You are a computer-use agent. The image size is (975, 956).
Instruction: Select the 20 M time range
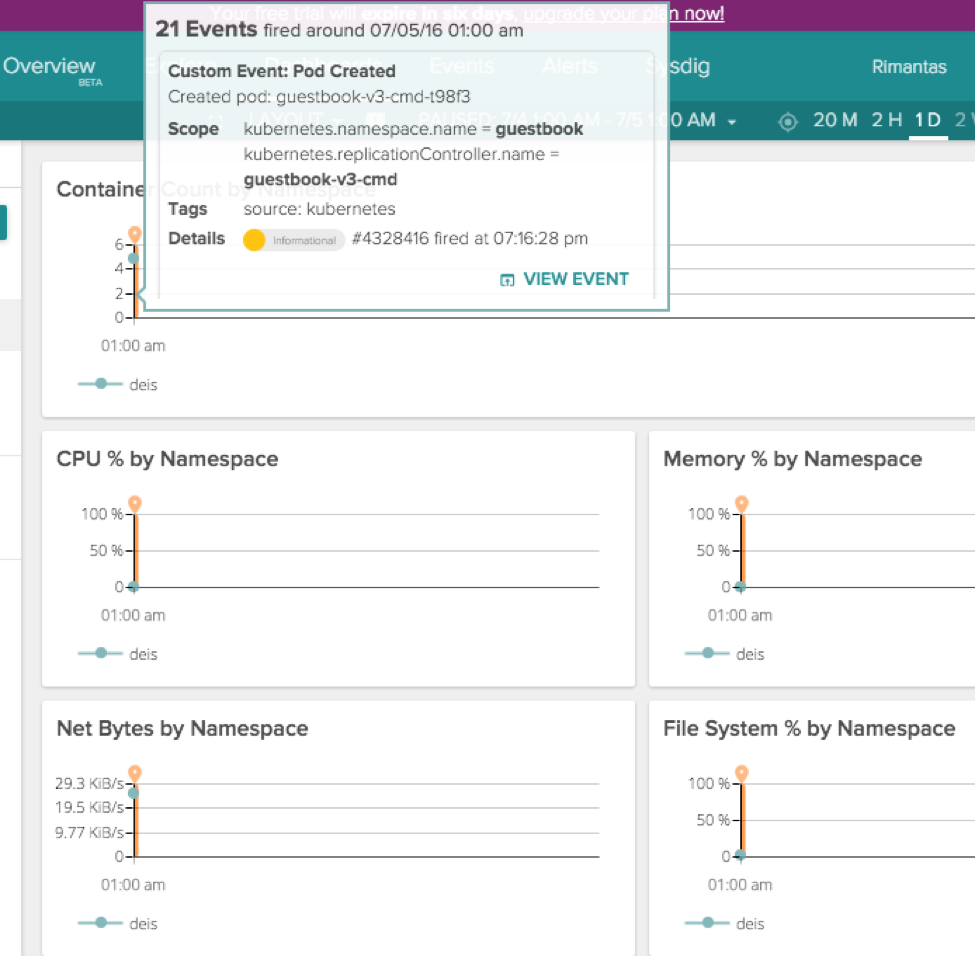coord(835,119)
